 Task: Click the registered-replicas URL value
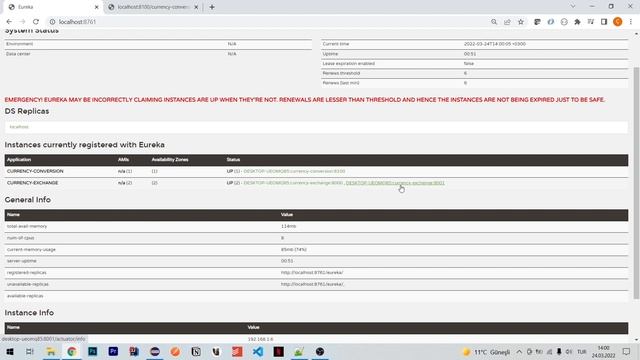pyautogui.click(x=312, y=273)
